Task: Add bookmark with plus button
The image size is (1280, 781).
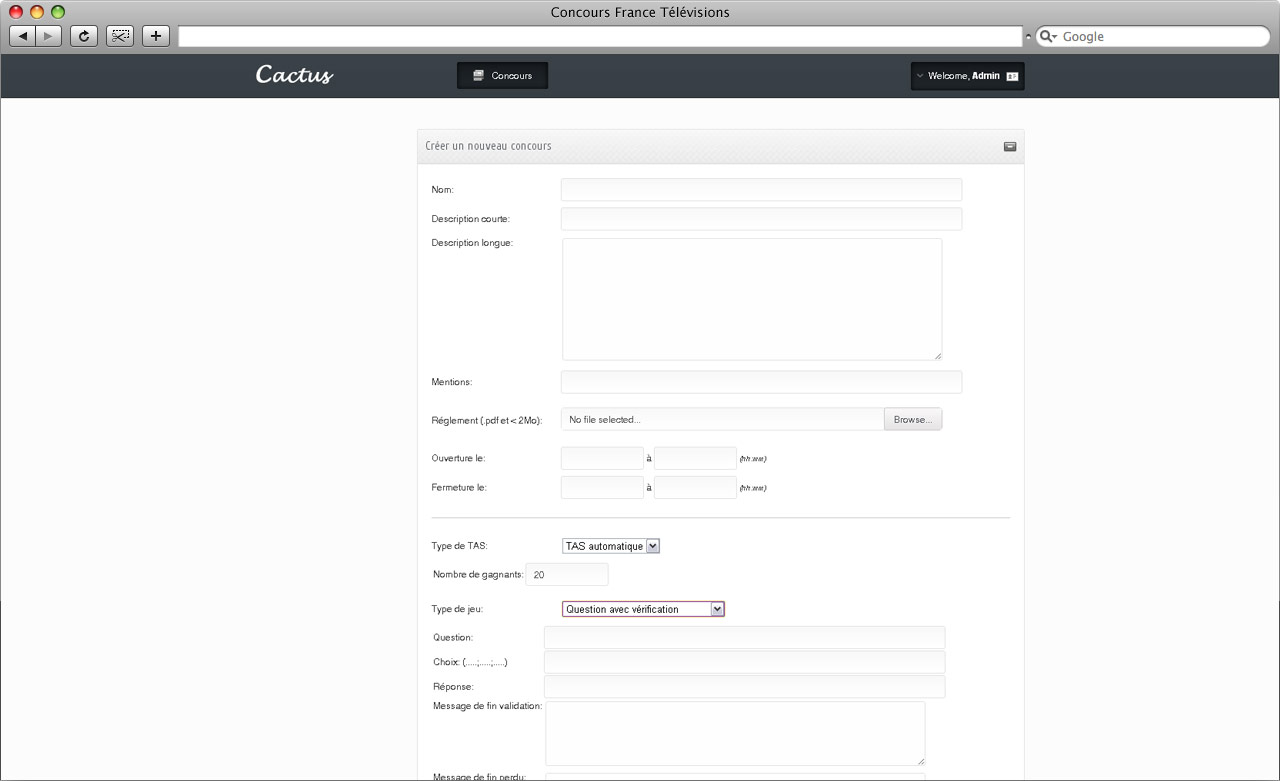Action: click(155, 36)
